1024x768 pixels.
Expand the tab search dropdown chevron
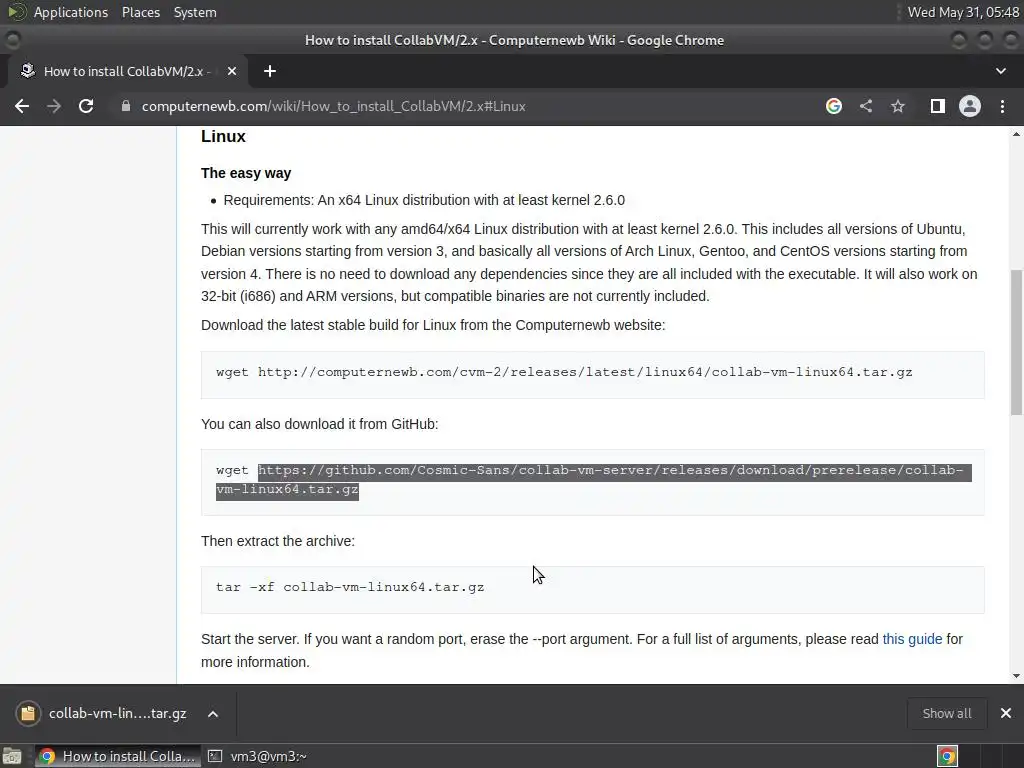point(1000,71)
